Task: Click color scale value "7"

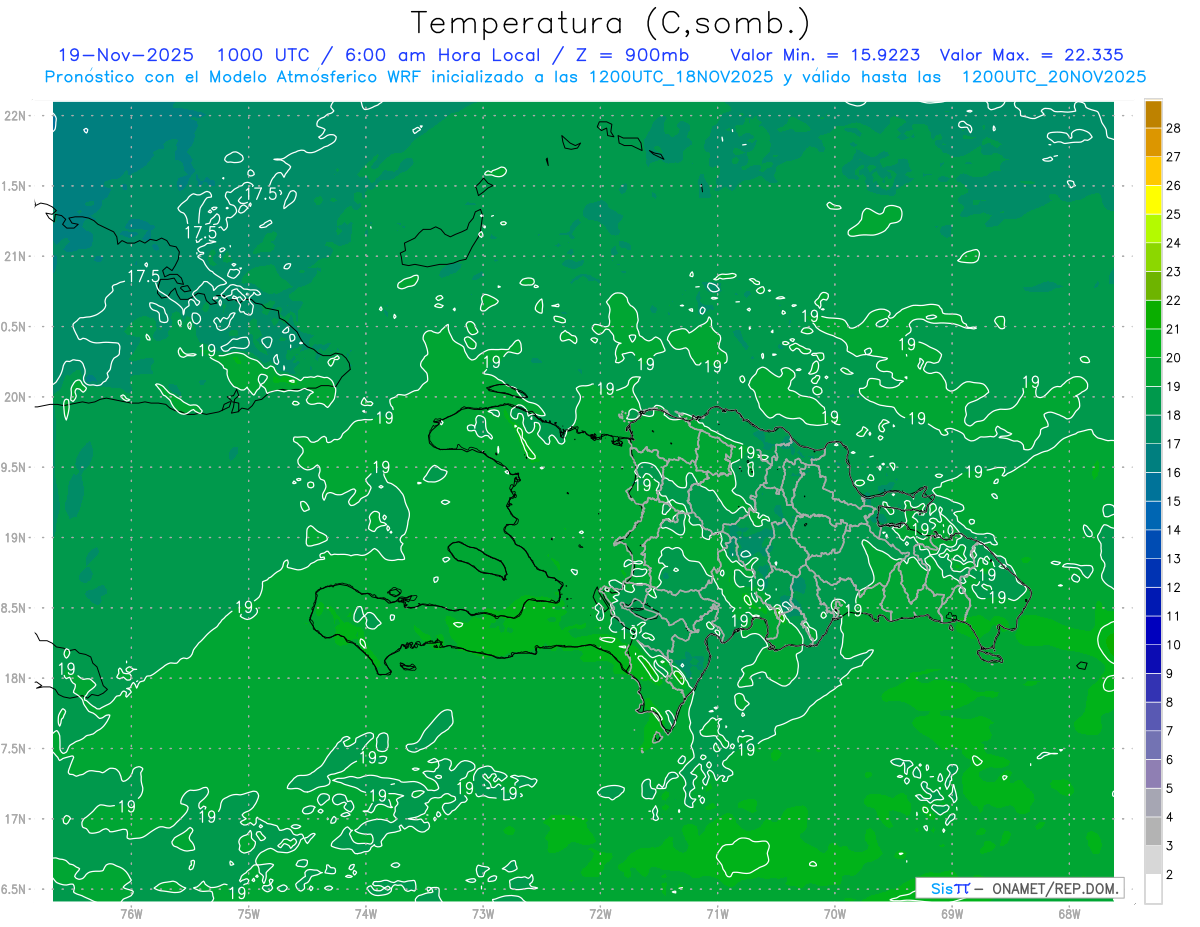Action: [1170, 731]
